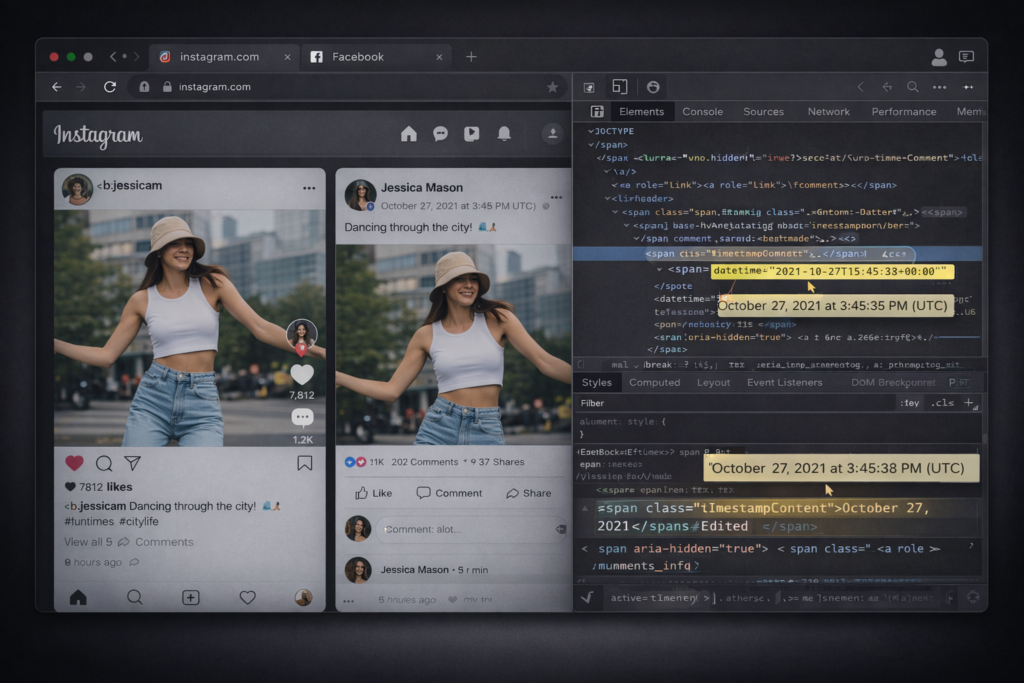Reload the page with the refresh button
Image resolution: width=1024 pixels, height=683 pixels.
point(110,87)
